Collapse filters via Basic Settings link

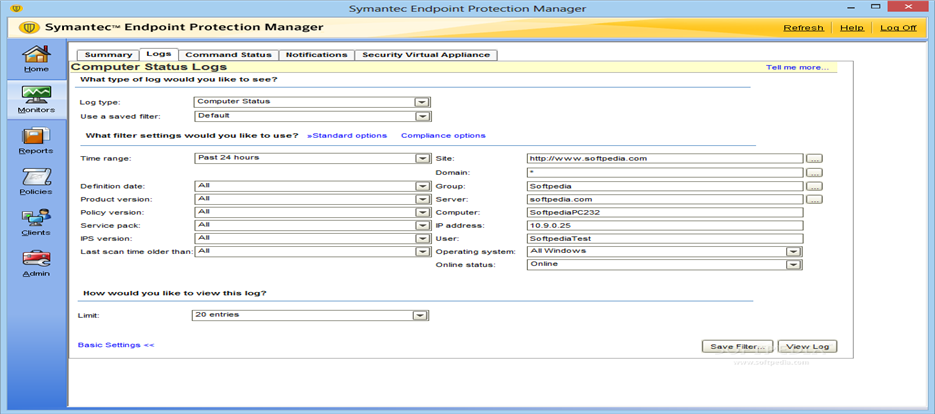click(116, 345)
